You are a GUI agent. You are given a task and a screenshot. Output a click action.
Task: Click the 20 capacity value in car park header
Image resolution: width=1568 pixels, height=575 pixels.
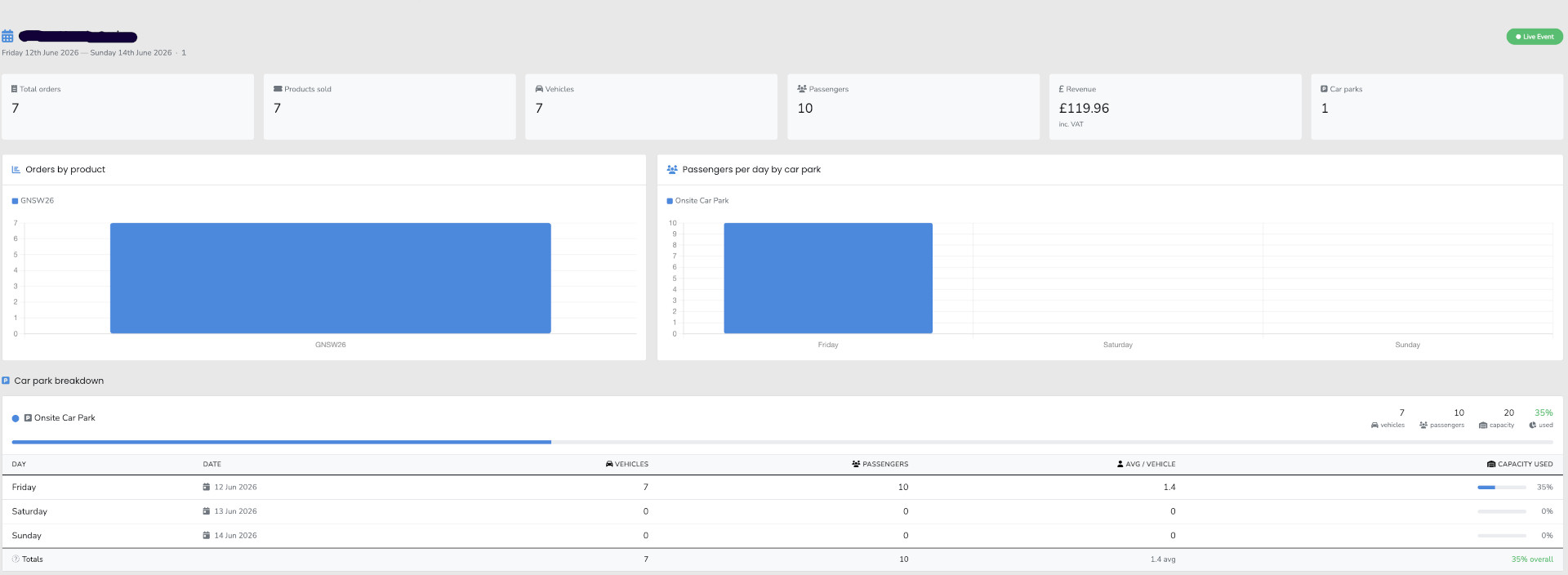click(x=1509, y=412)
